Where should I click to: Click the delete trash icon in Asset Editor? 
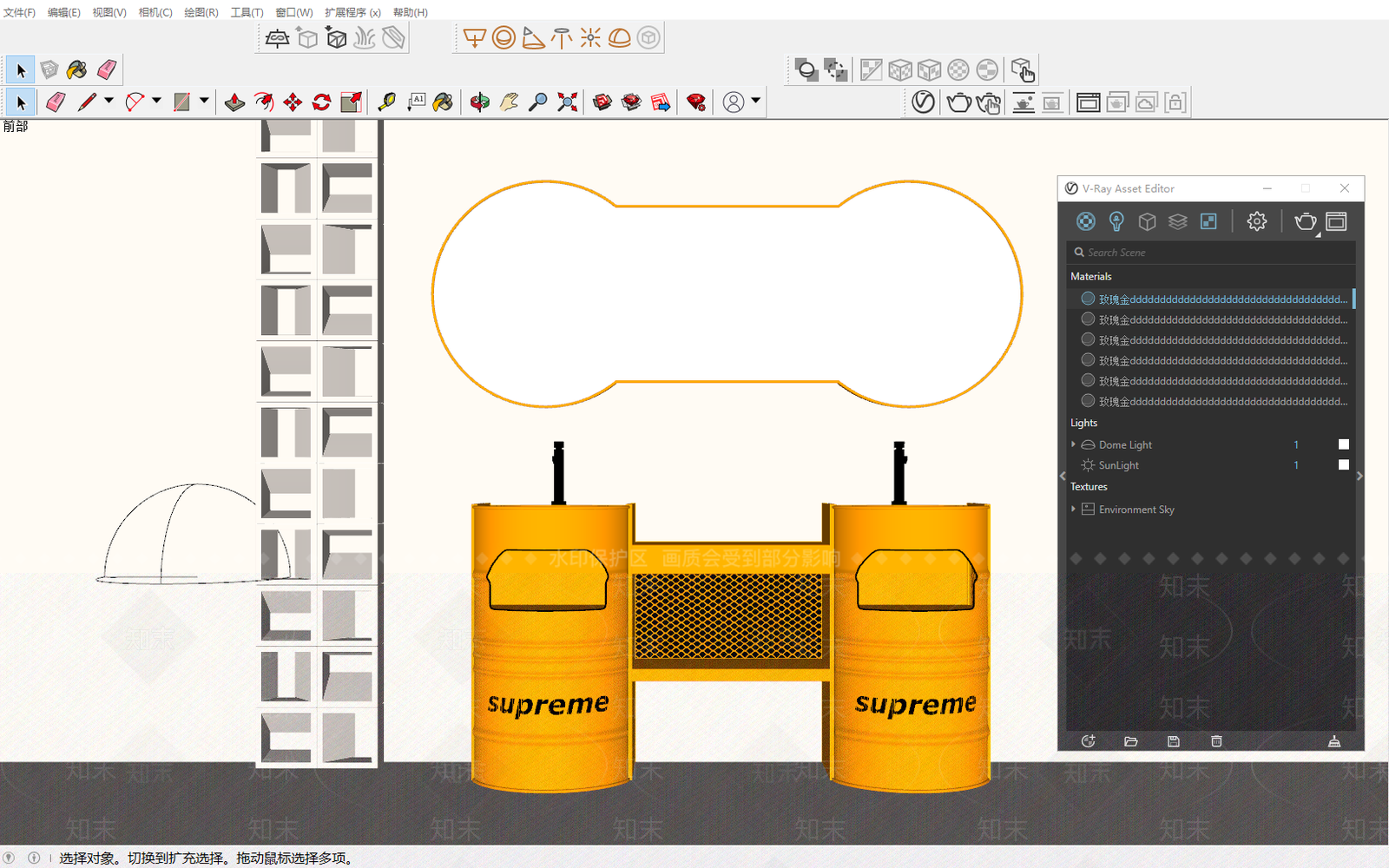point(1216,741)
